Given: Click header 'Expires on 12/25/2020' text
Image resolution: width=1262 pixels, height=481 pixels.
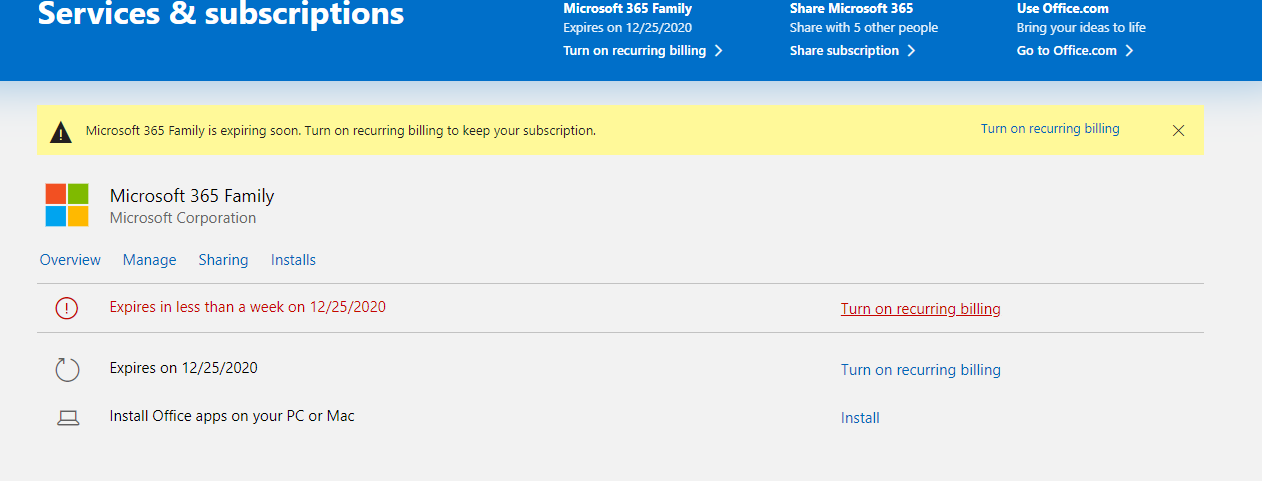Looking at the screenshot, I should 627,28.
